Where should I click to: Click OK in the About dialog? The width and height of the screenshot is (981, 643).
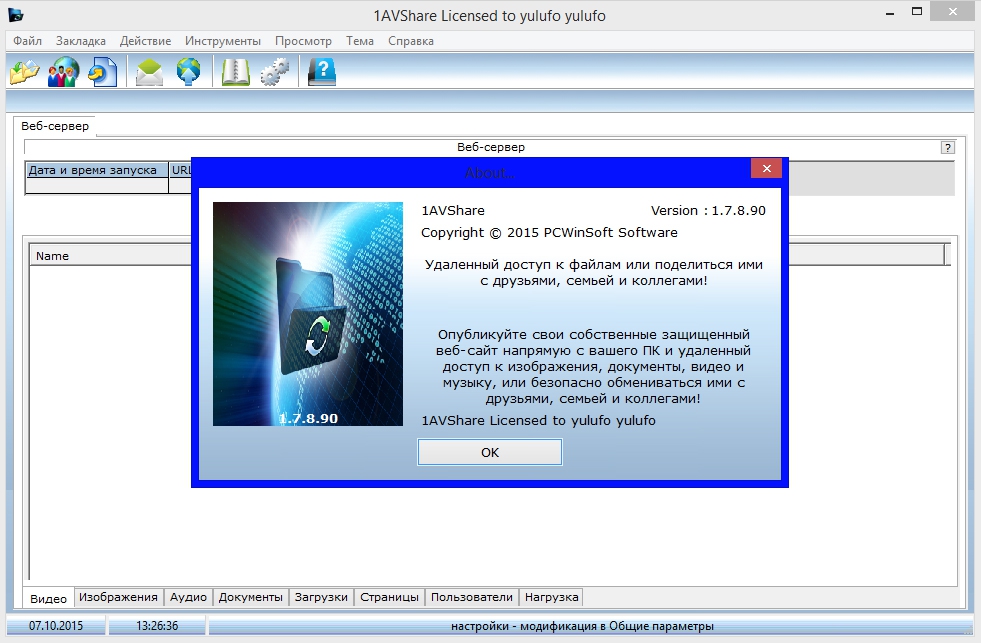pyautogui.click(x=490, y=452)
